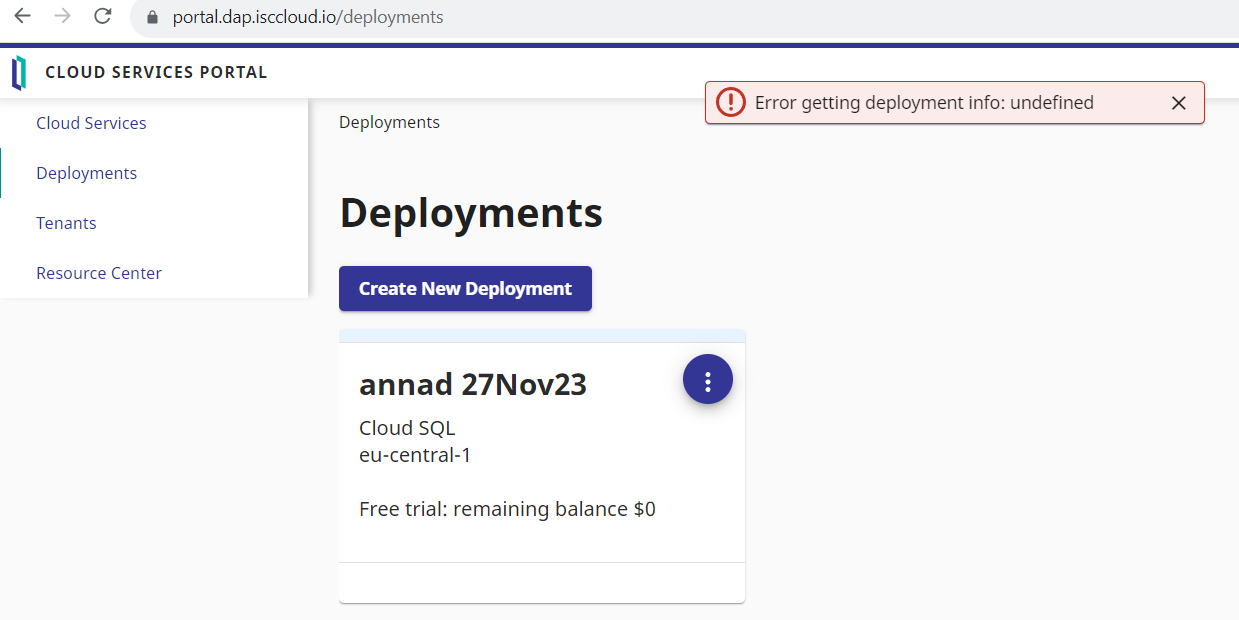Screen dimensions: 1239x620
Task: Reload the page with the refresh icon
Action: [102, 16]
